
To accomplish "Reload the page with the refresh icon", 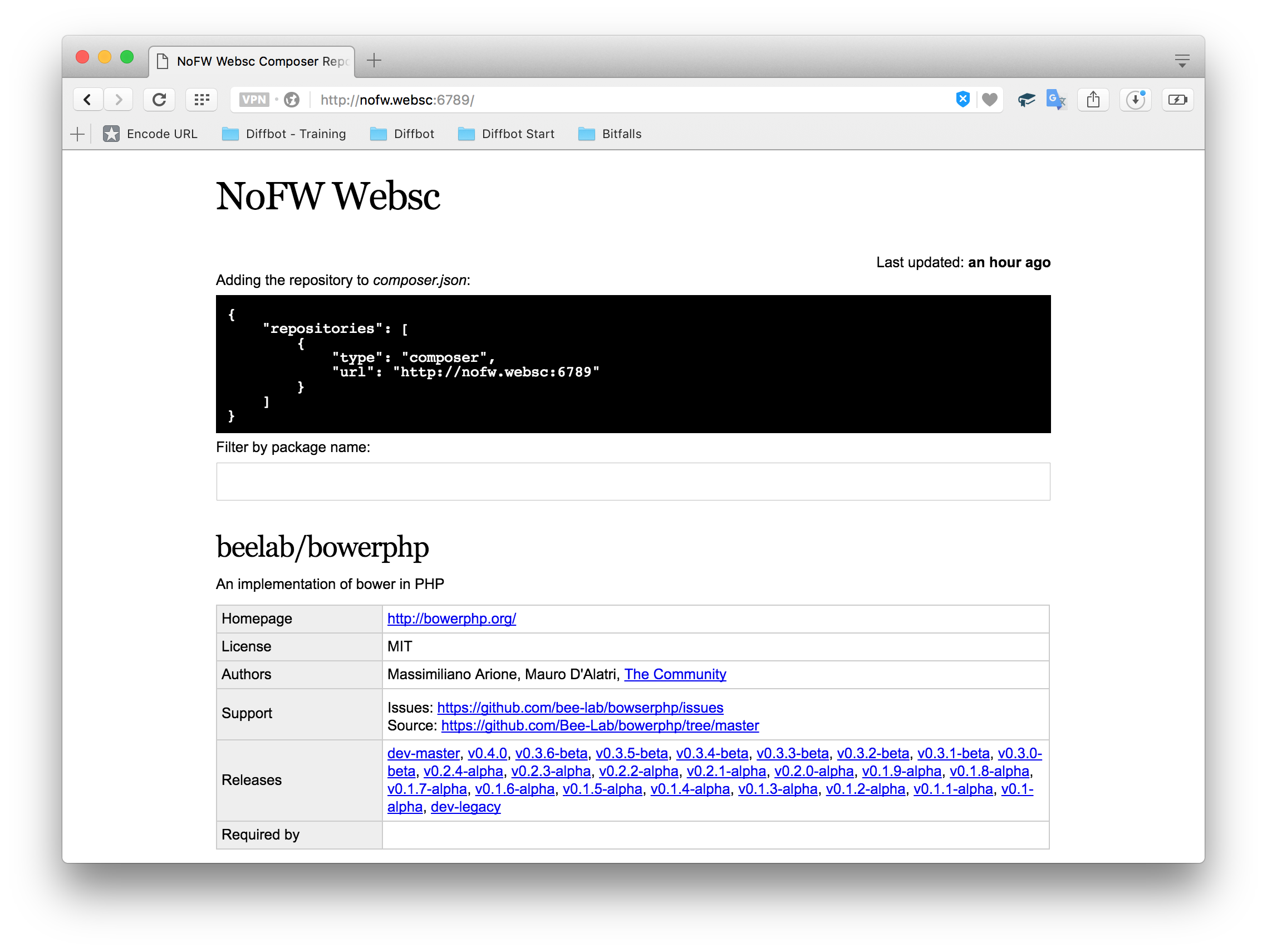I will pos(159,100).
